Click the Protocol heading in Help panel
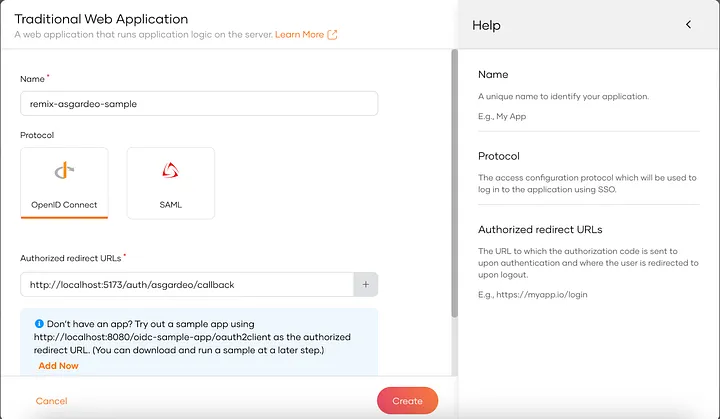 (499, 156)
